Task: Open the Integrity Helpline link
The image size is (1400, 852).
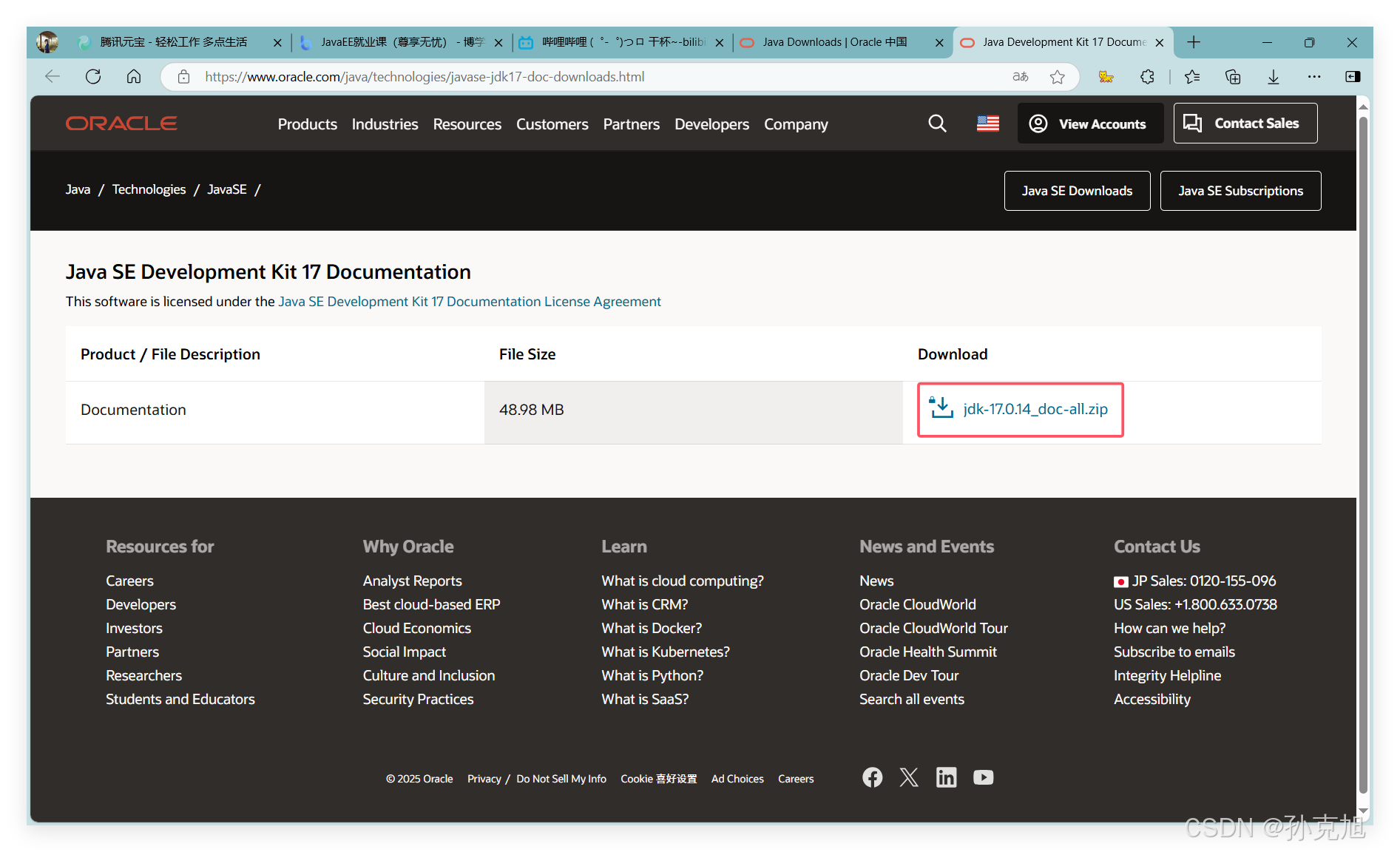Action: pyautogui.click(x=1167, y=676)
